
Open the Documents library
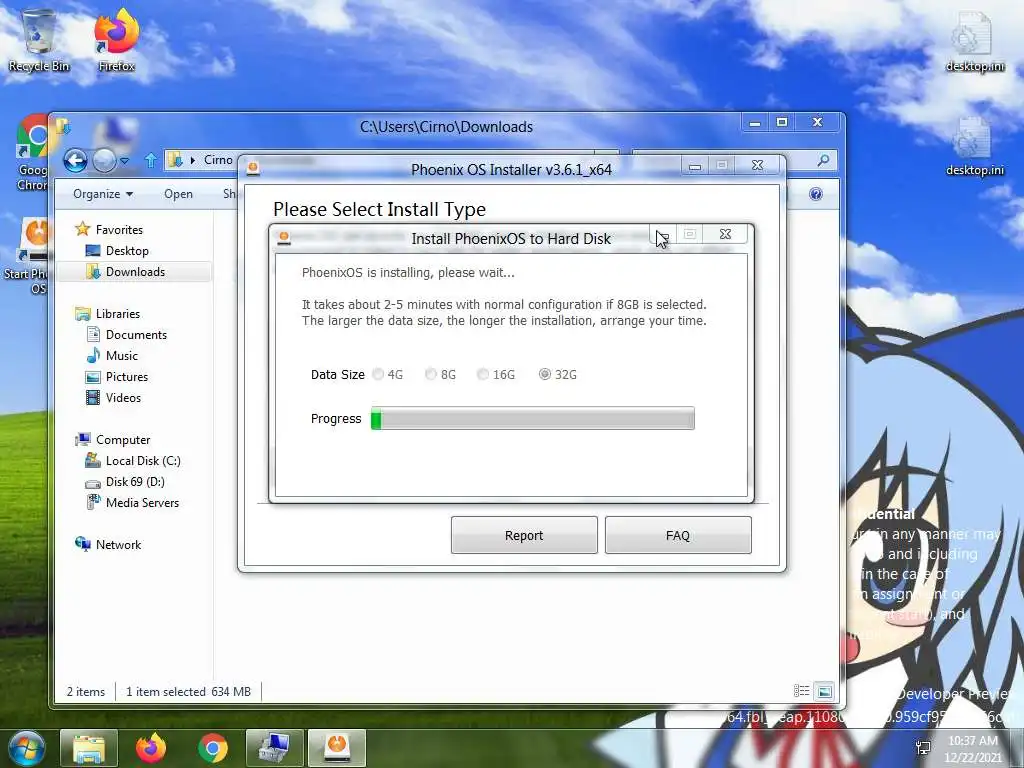(136, 334)
